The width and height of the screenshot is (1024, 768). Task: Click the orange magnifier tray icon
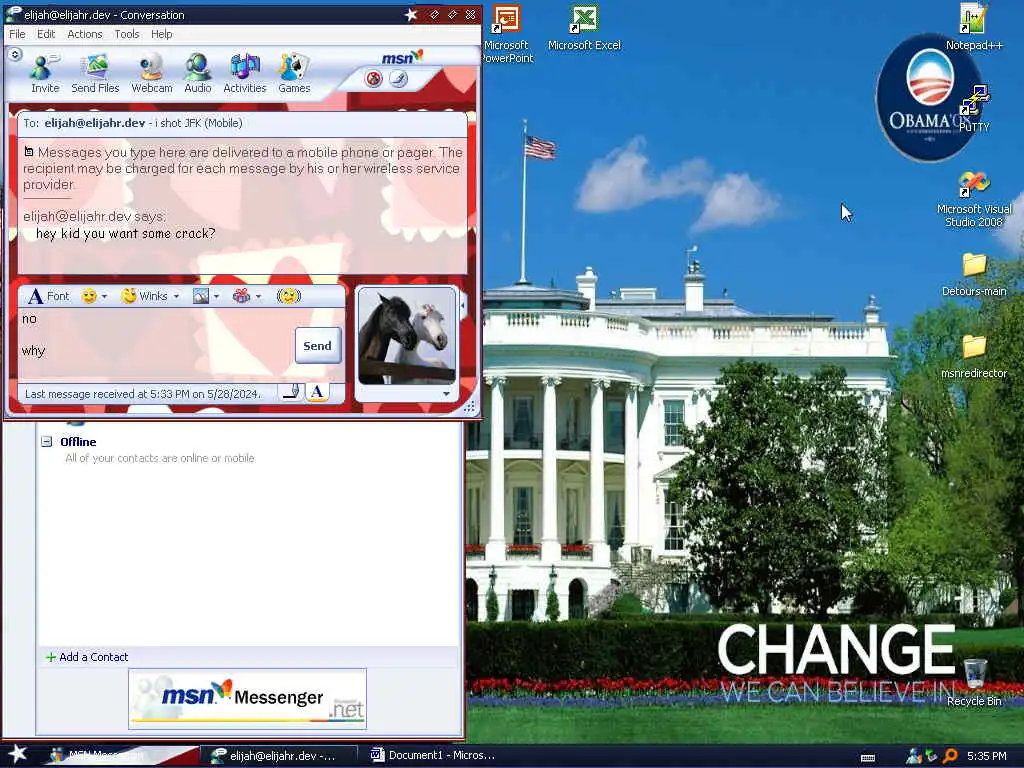tap(950, 756)
